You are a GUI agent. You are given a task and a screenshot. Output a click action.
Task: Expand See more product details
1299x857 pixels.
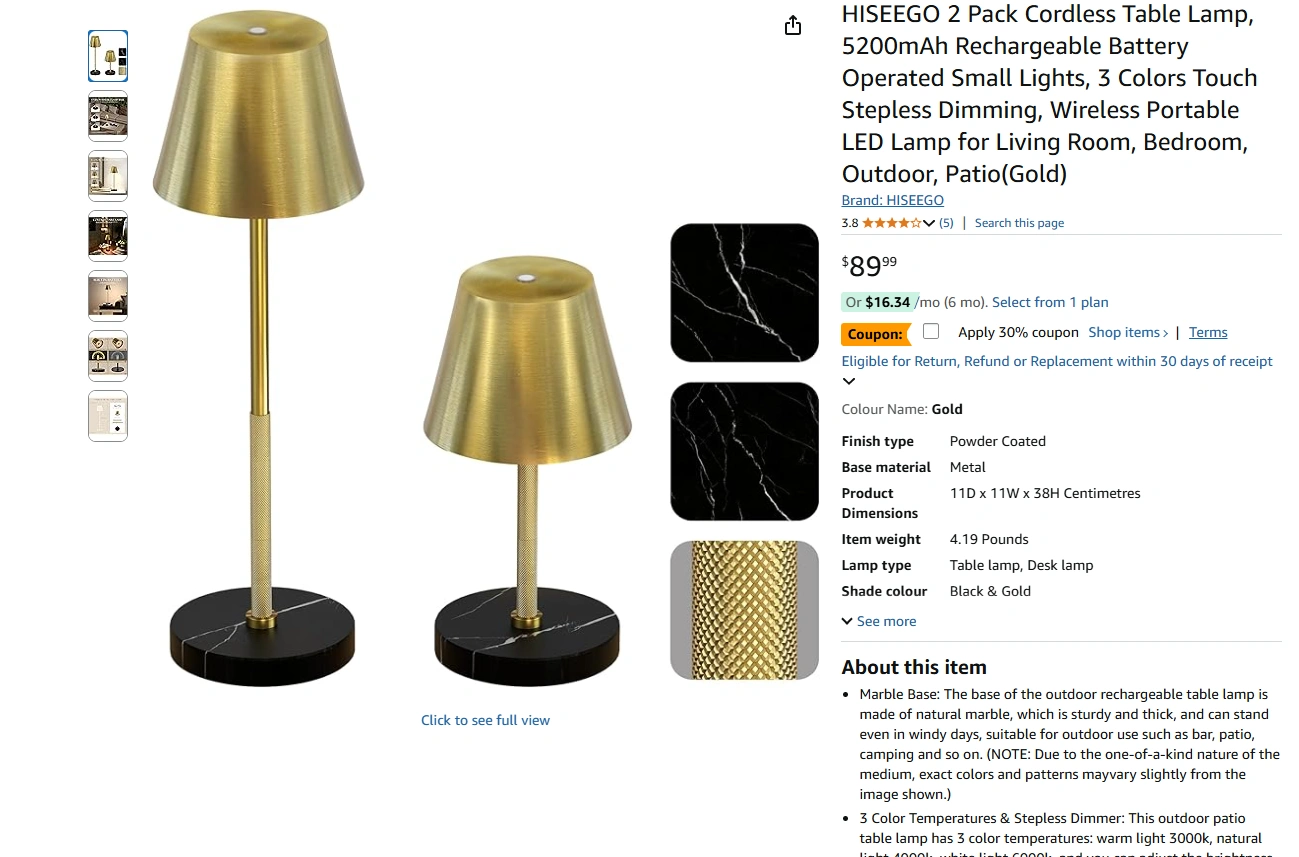point(879,621)
